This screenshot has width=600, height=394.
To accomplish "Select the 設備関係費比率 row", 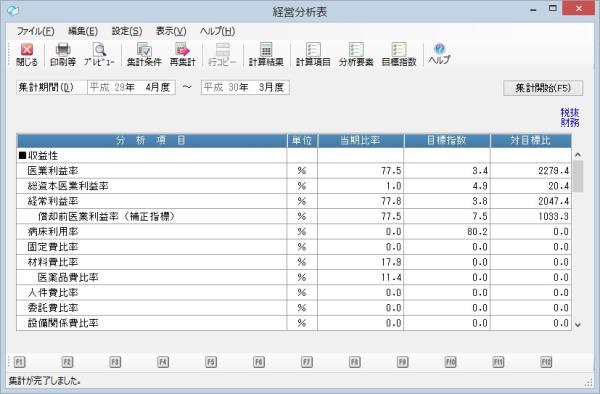I will tap(294, 323).
